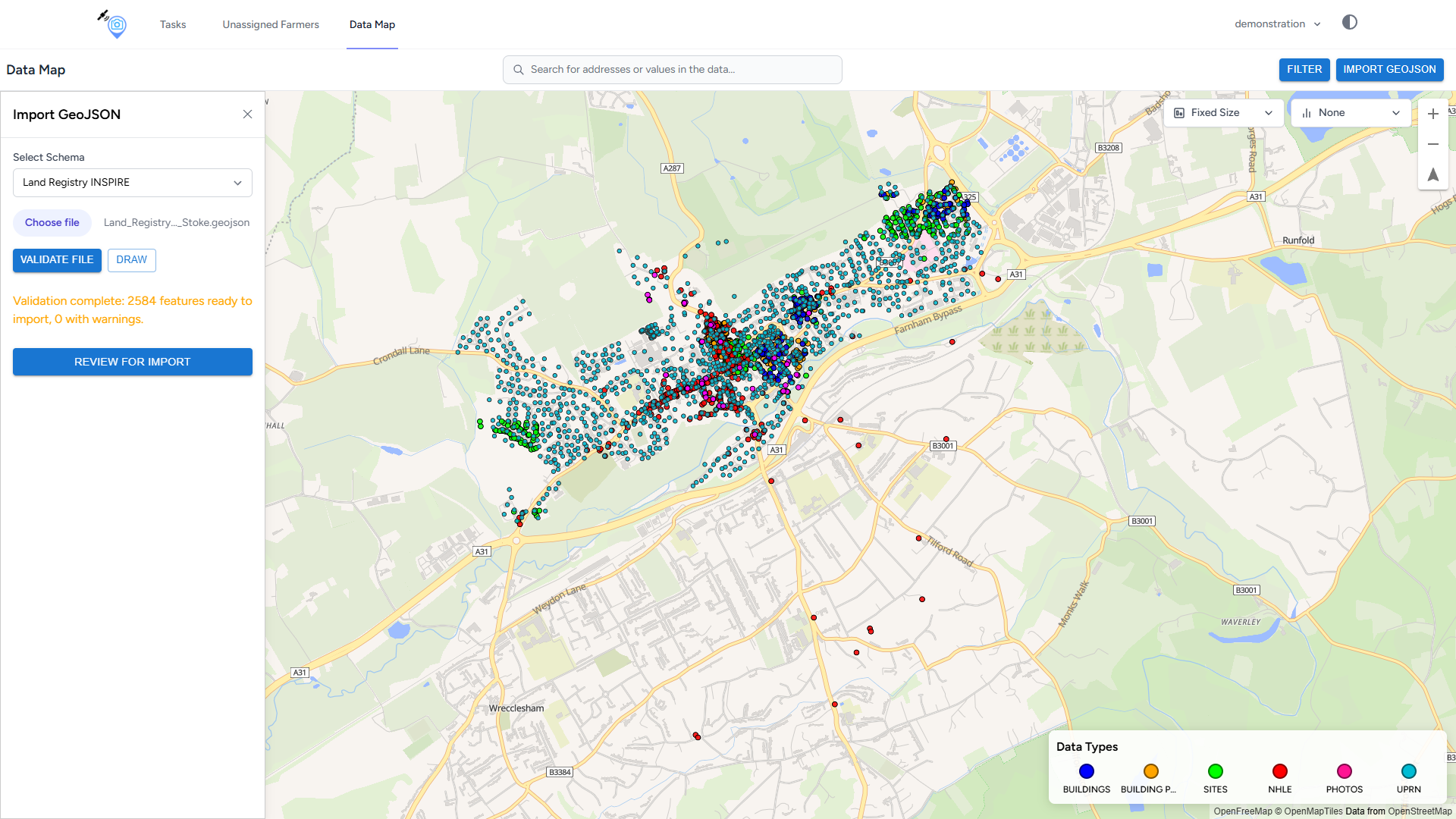The image size is (1456, 819).
Task: Open the demonstration account menu
Action: [x=1277, y=24]
